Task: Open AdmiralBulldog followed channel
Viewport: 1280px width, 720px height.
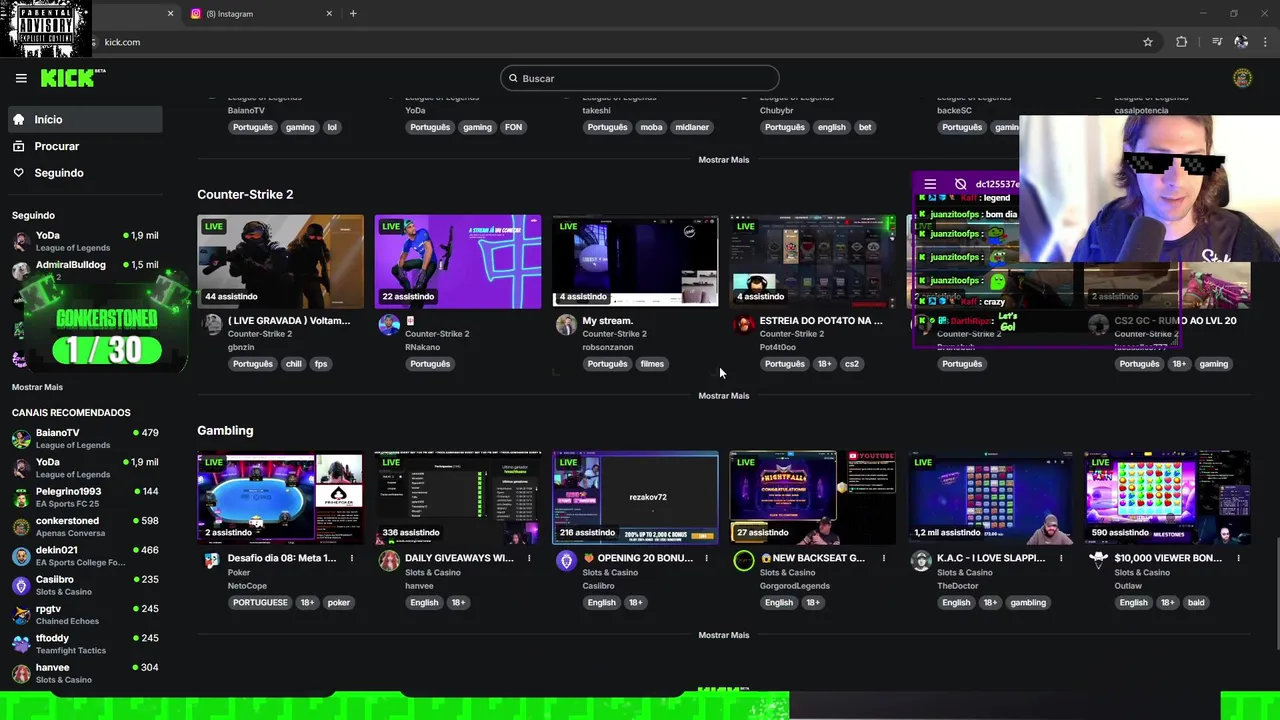Action: click(85, 268)
